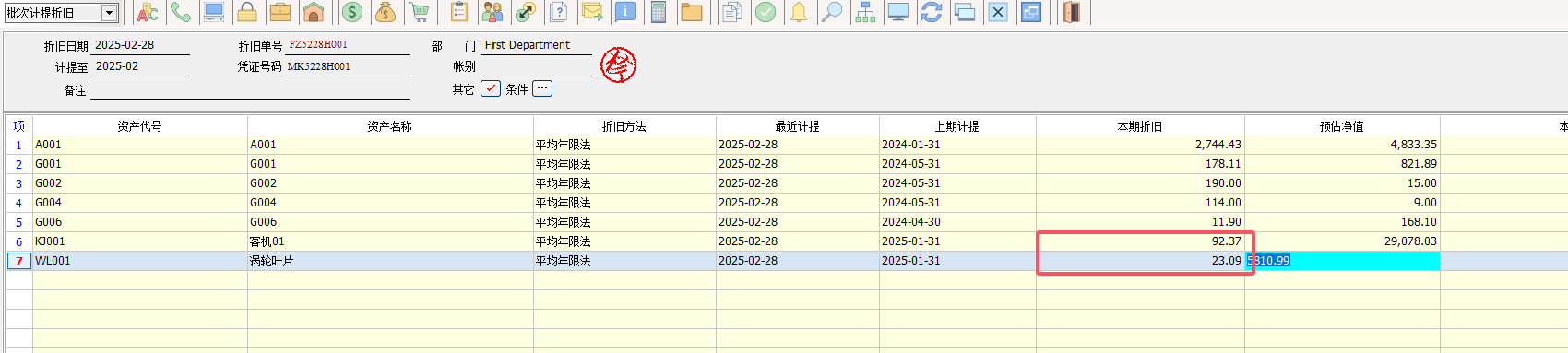Click the 备注 remarks input field
1568x353 pixels.
250,90
